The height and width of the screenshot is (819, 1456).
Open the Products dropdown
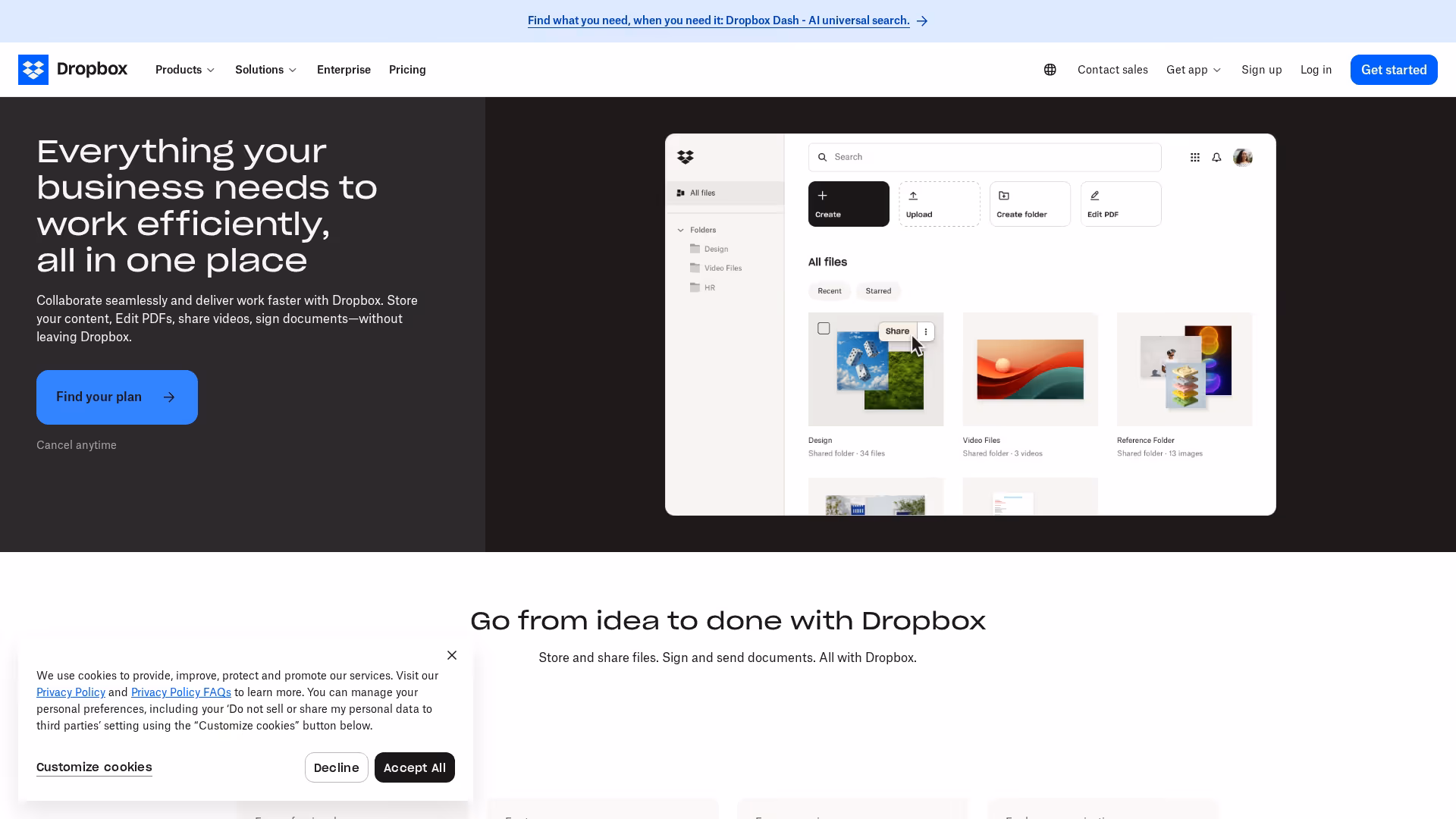pyautogui.click(x=184, y=69)
